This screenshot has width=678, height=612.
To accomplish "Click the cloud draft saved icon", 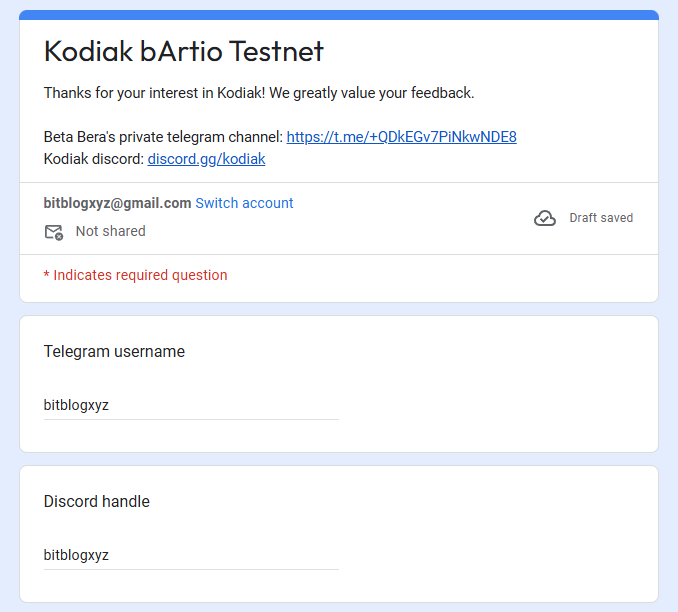I will tap(545, 218).
